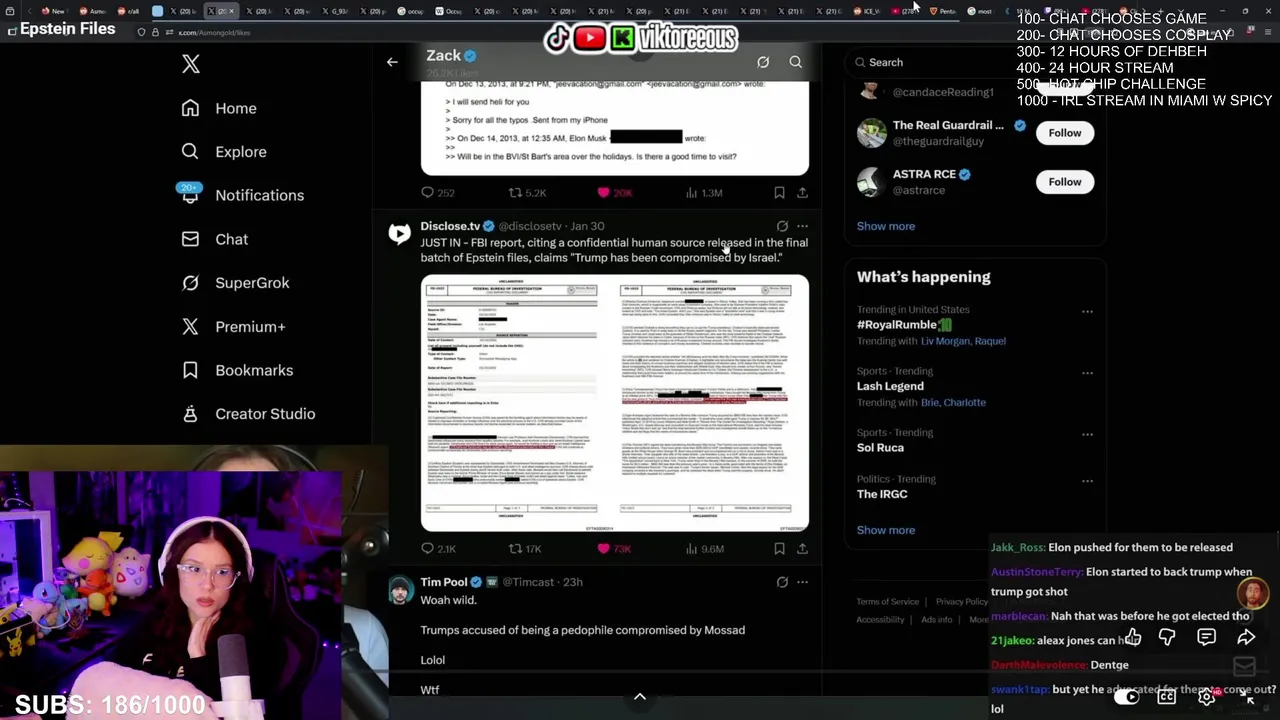The height and width of the screenshot is (720, 1280).
Task: Show more suggested accounts to follow
Action: pos(885,226)
